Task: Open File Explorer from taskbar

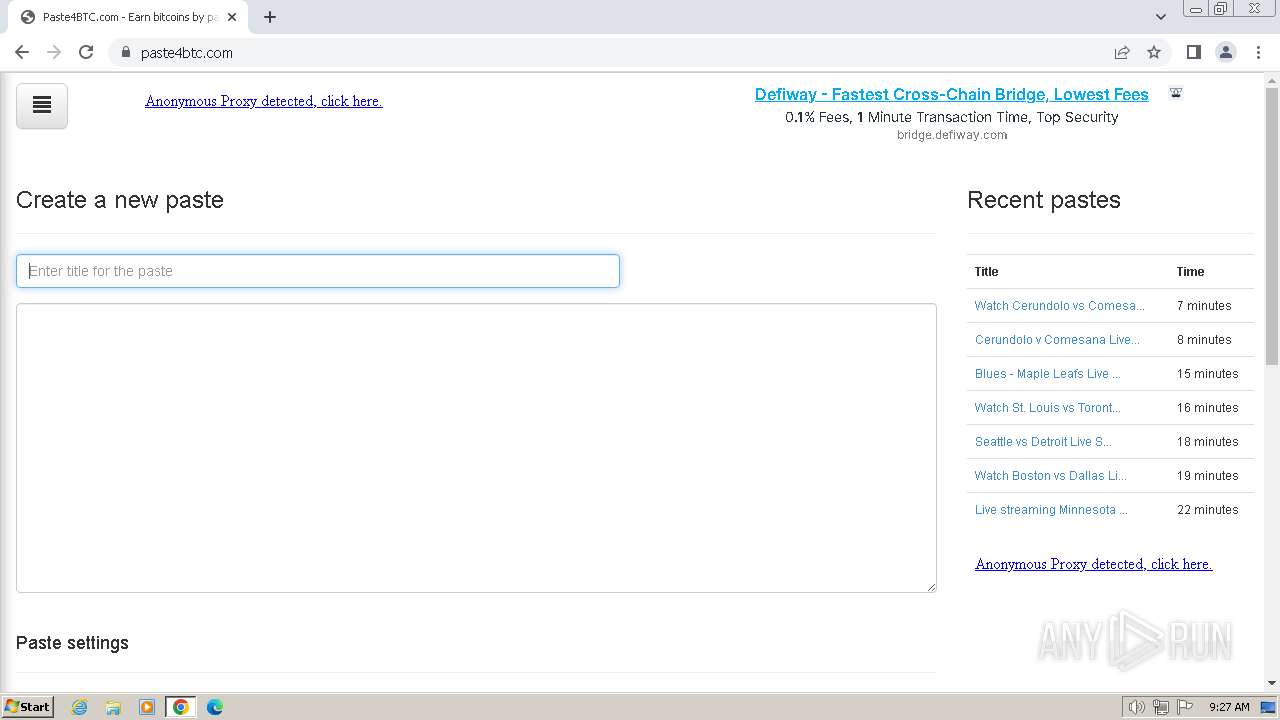Action: [x=113, y=707]
